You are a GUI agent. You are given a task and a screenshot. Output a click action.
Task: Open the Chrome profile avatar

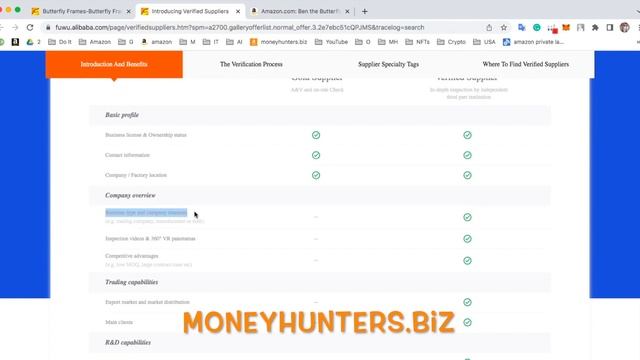[x=624, y=27]
